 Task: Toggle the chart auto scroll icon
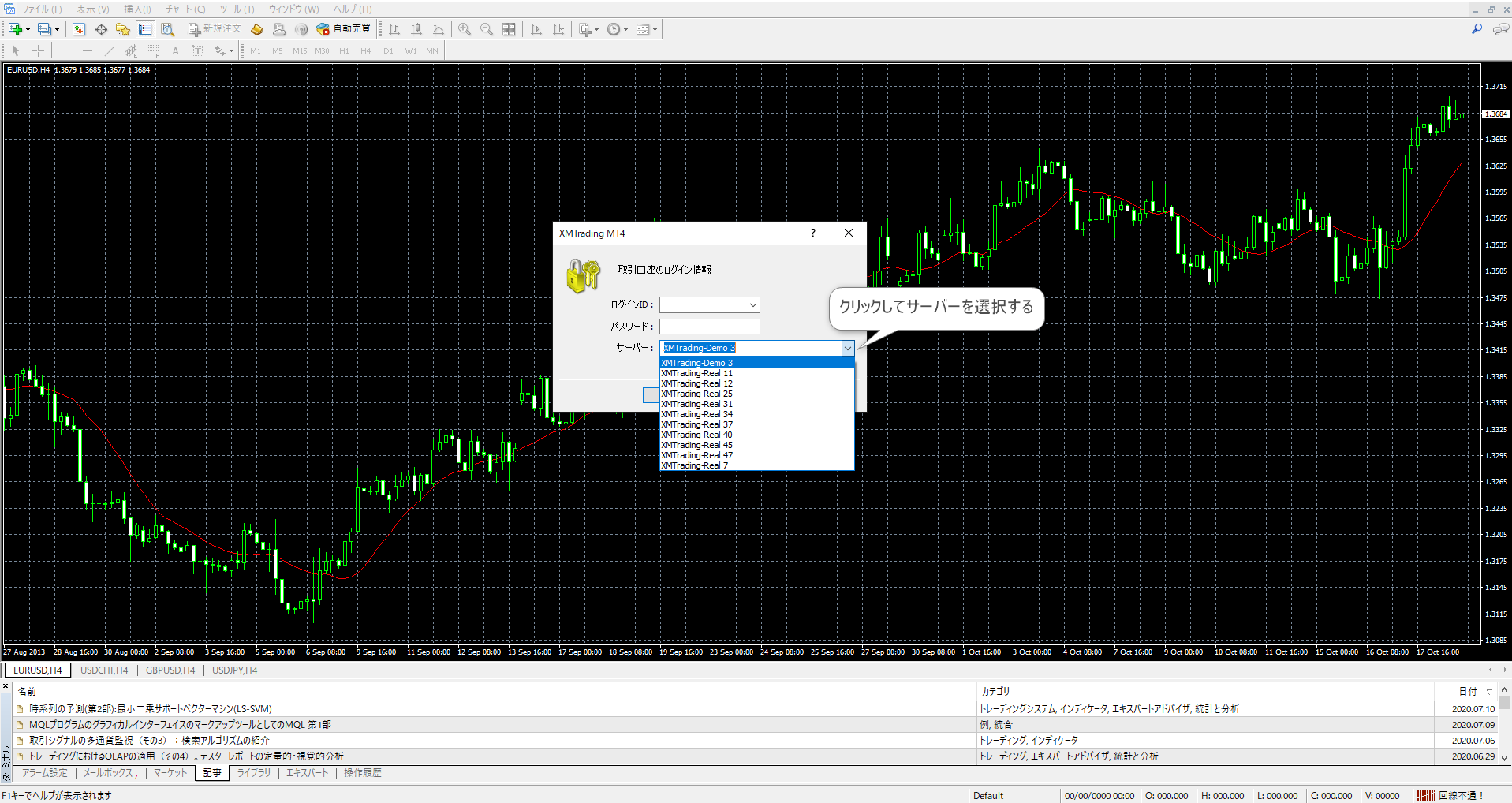pyautogui.click(x=536, y=29)
